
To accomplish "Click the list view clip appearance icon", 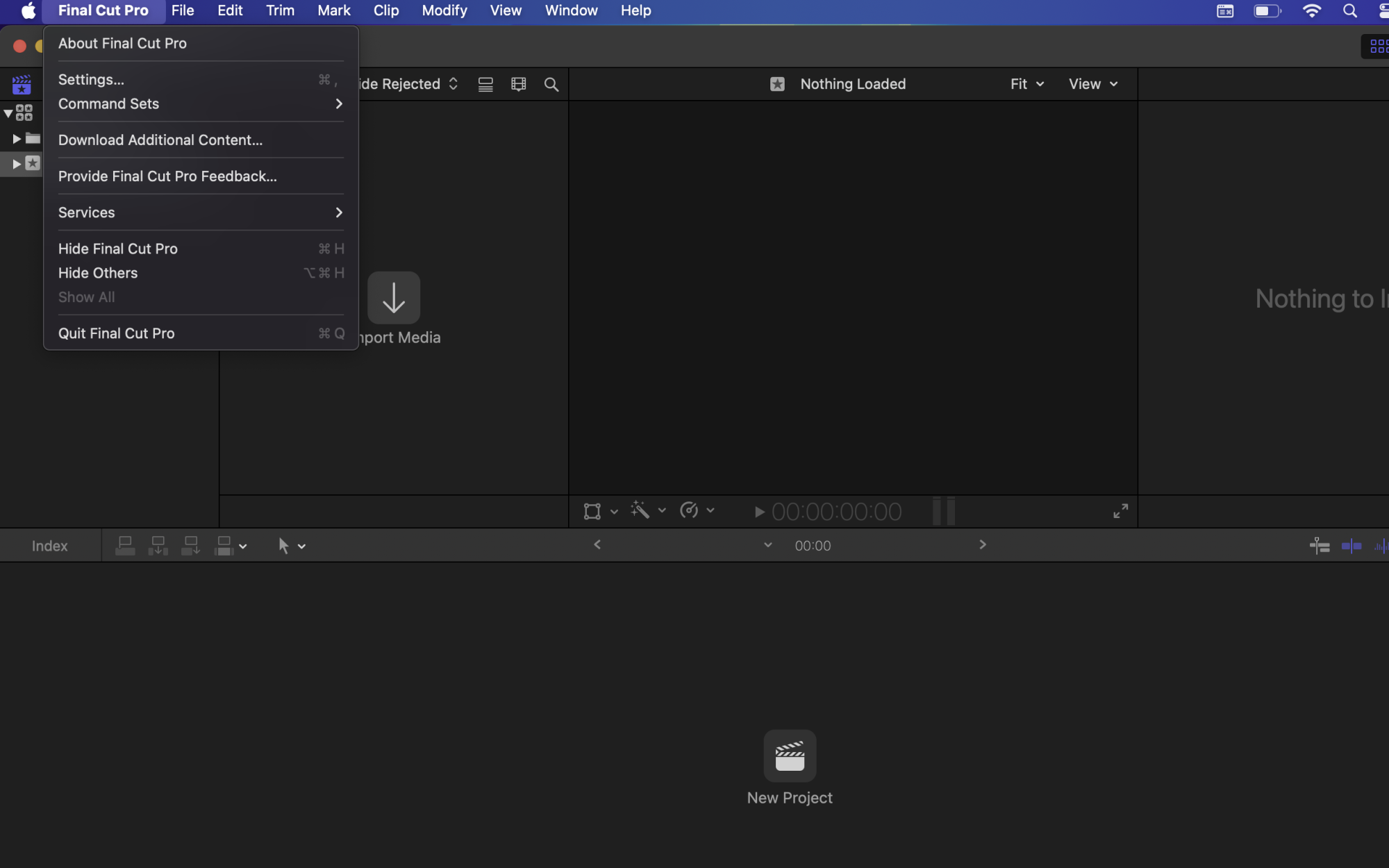I will pos(485,84).
